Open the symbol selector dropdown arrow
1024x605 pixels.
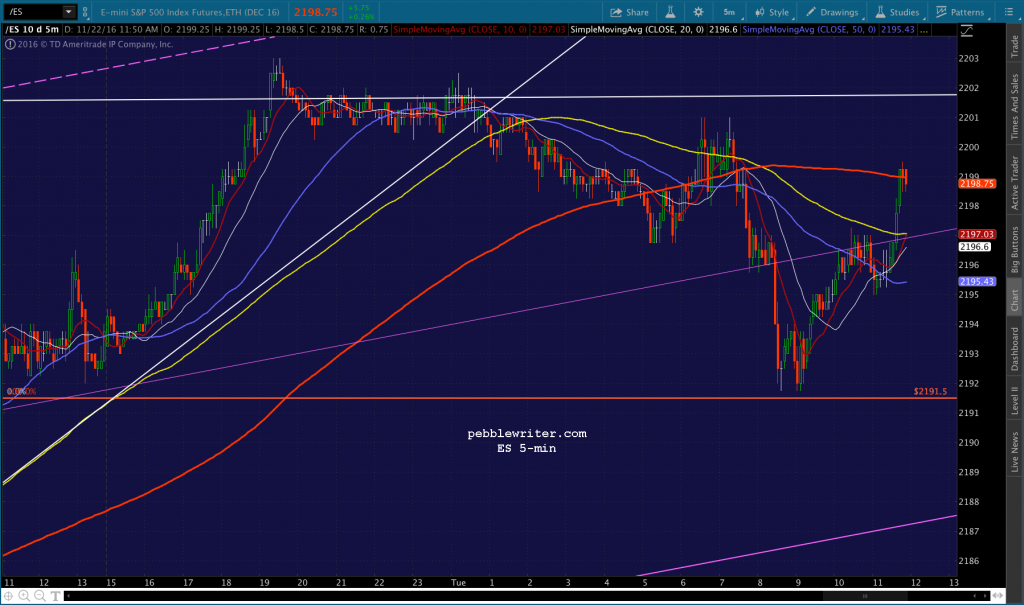[69, 12]
